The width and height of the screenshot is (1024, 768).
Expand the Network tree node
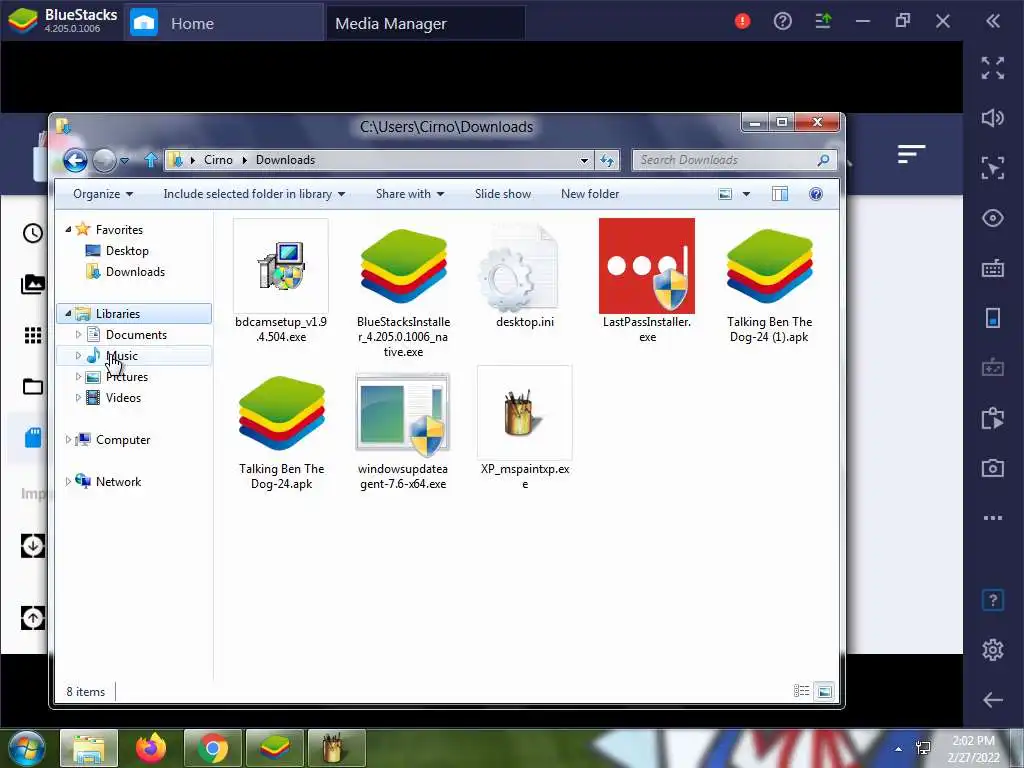68,481
